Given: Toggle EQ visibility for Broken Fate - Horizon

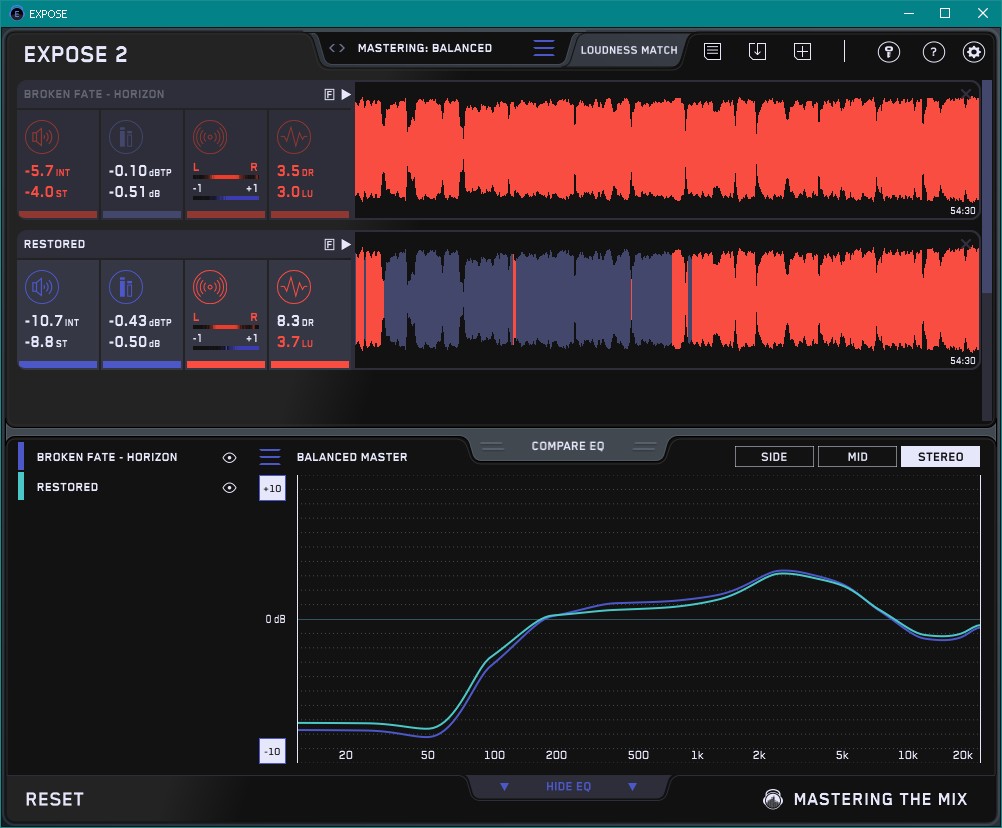Looking at the screenshot, I should tap(229, 457).
